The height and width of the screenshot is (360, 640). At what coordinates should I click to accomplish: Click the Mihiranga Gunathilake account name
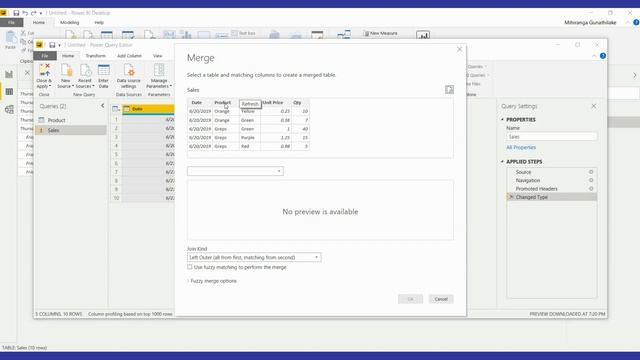[590, 23]
